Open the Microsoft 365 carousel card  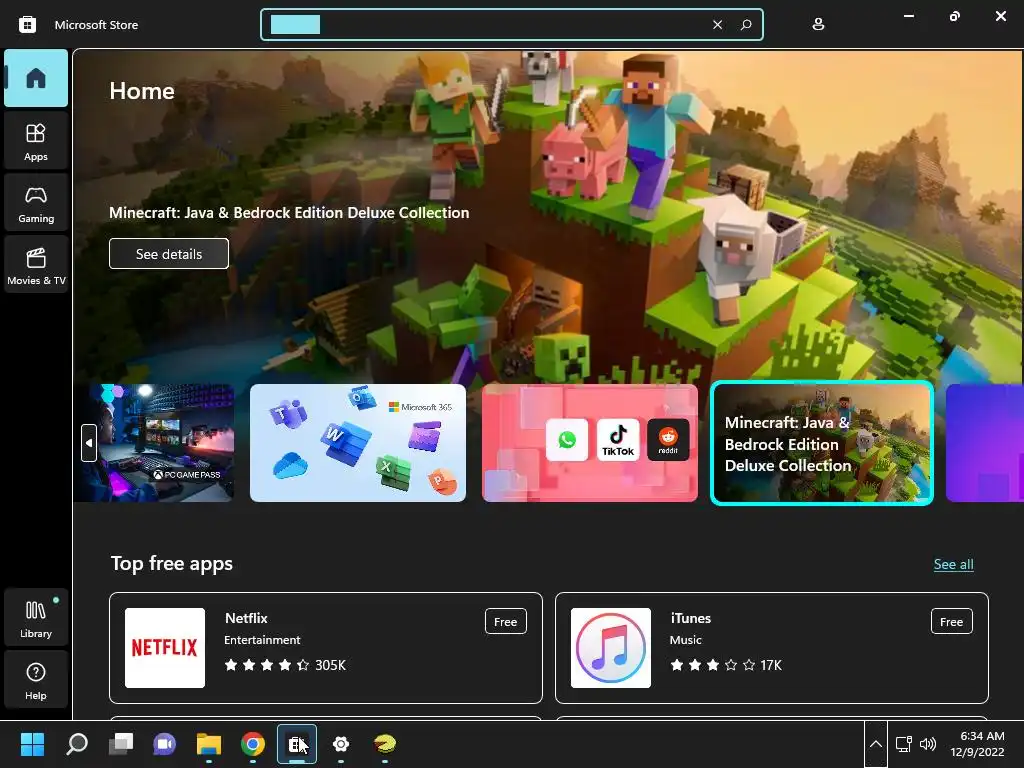pos(358,443)
